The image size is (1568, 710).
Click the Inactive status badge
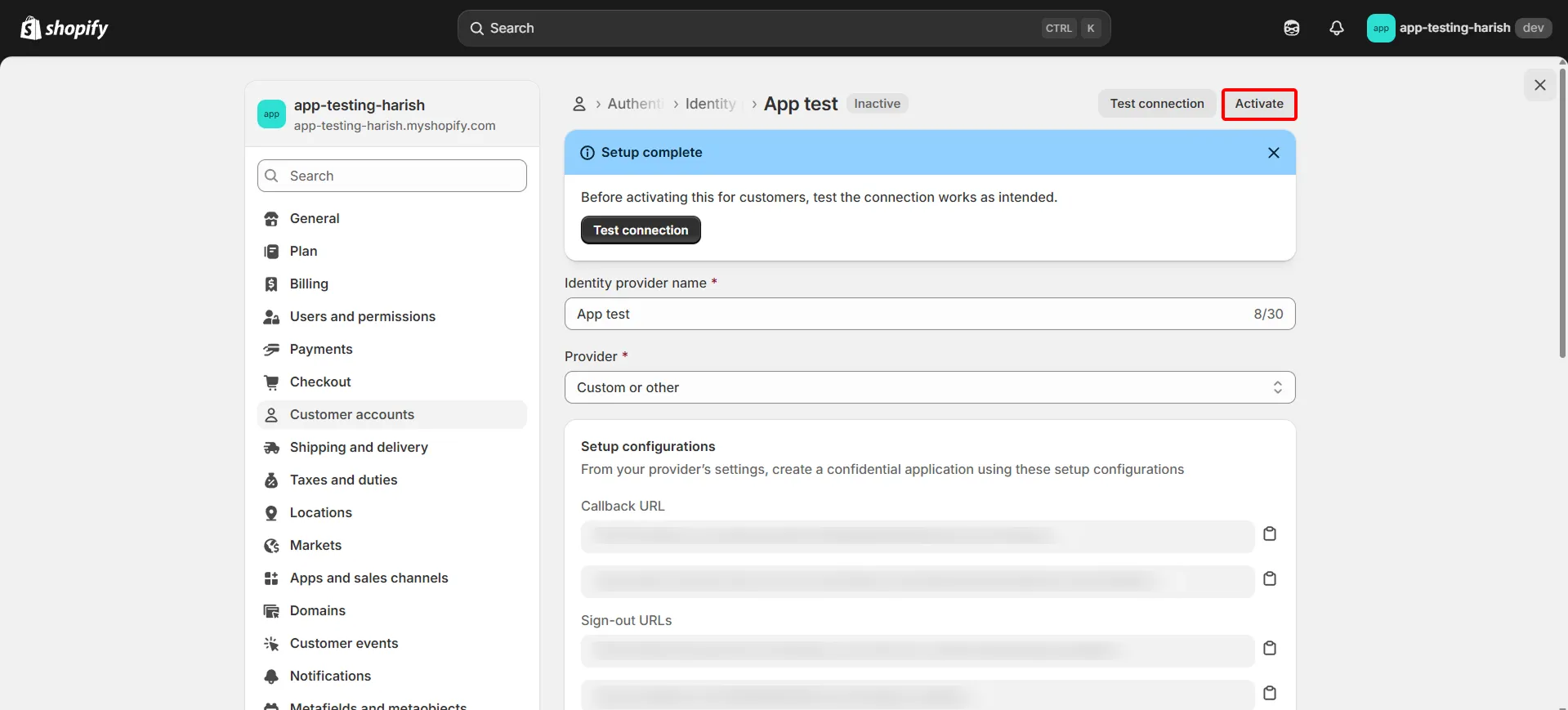pos(878,104)
